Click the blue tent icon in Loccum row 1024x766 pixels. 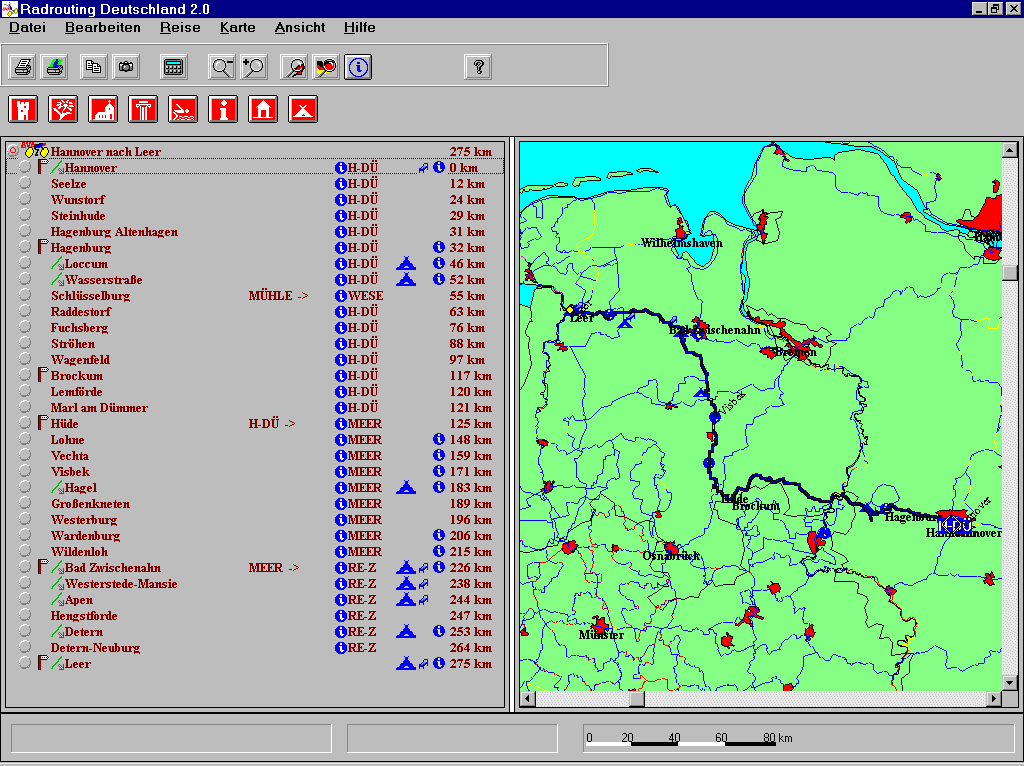point(406,264)
